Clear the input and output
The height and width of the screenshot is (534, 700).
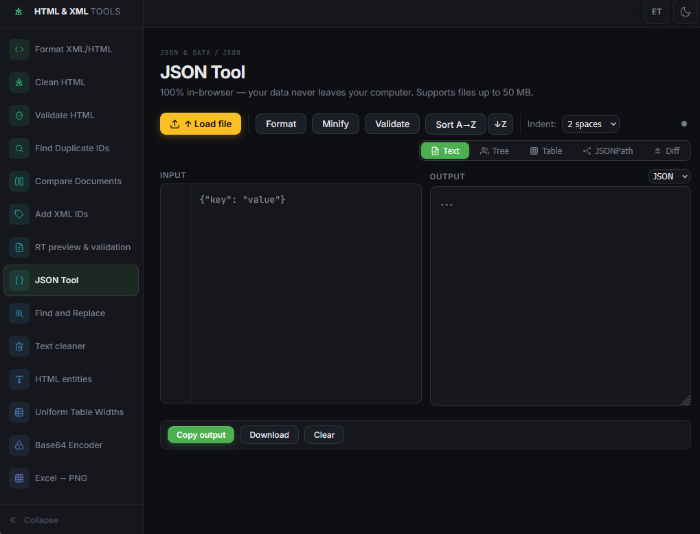pos(324,435)
